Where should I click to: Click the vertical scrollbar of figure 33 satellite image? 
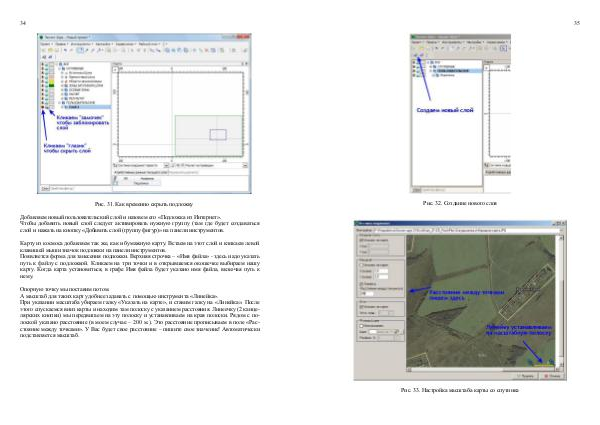[x=561, y=301]
